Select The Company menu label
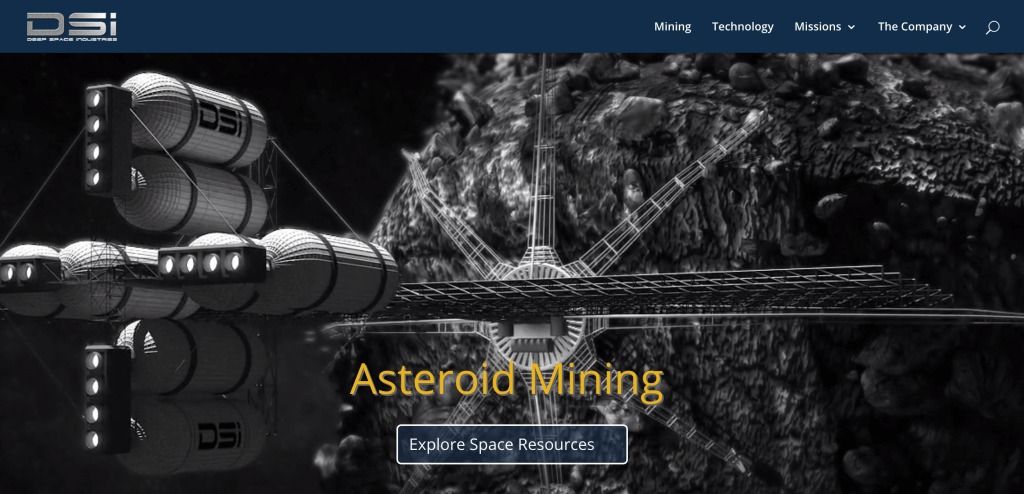 914,27
